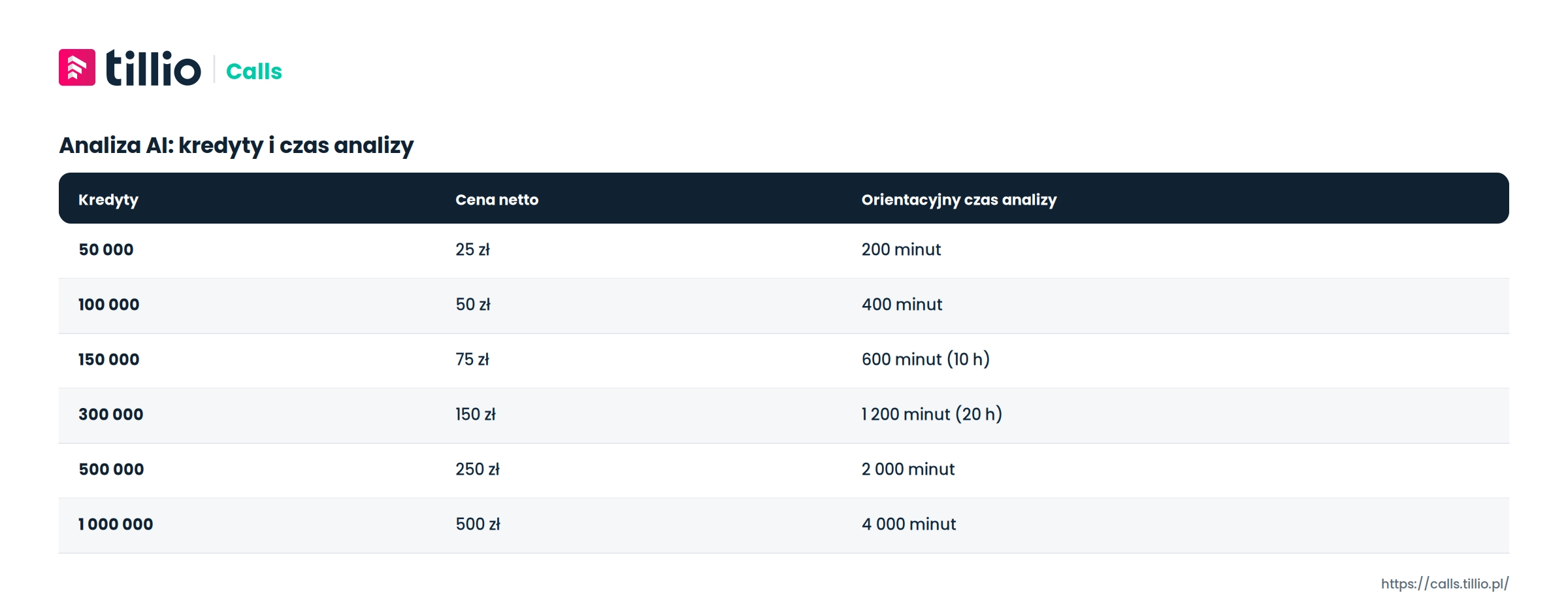Click the Analiza AI heading text

[x=236, y=146]
